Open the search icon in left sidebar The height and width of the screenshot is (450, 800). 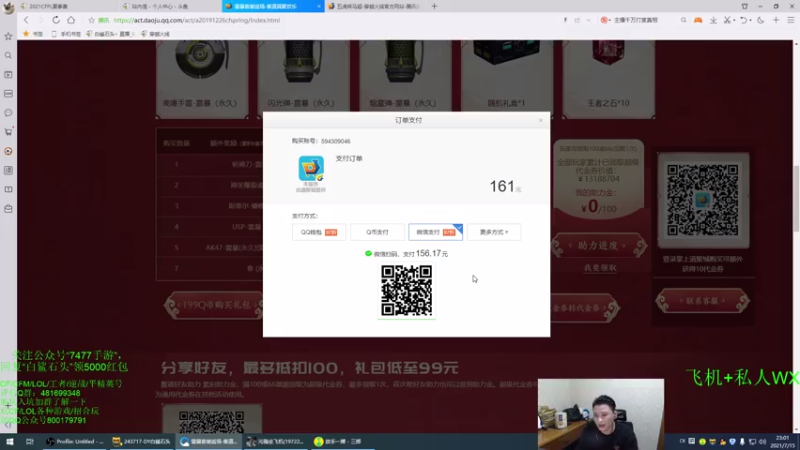[8, 55]
